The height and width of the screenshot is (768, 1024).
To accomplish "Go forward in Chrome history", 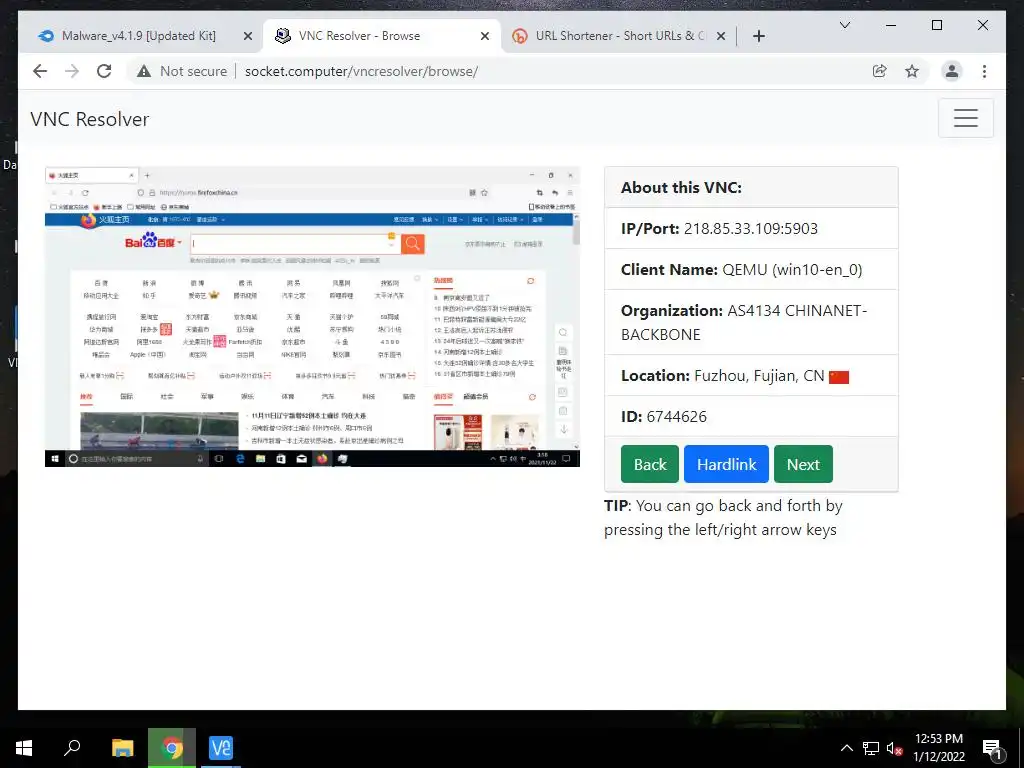I will click(x=72, y=71).
